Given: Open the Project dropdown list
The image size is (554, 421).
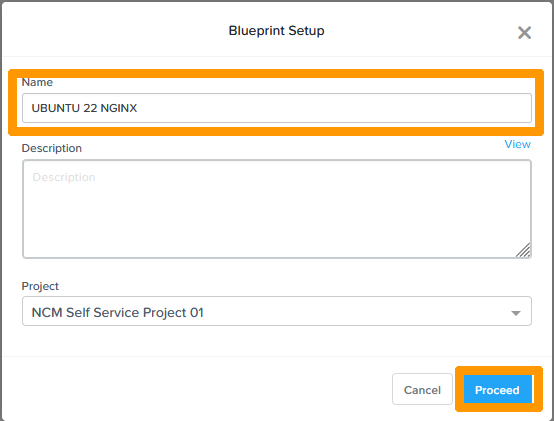Looking at the screenshot, I should click(x=277, y=311).
